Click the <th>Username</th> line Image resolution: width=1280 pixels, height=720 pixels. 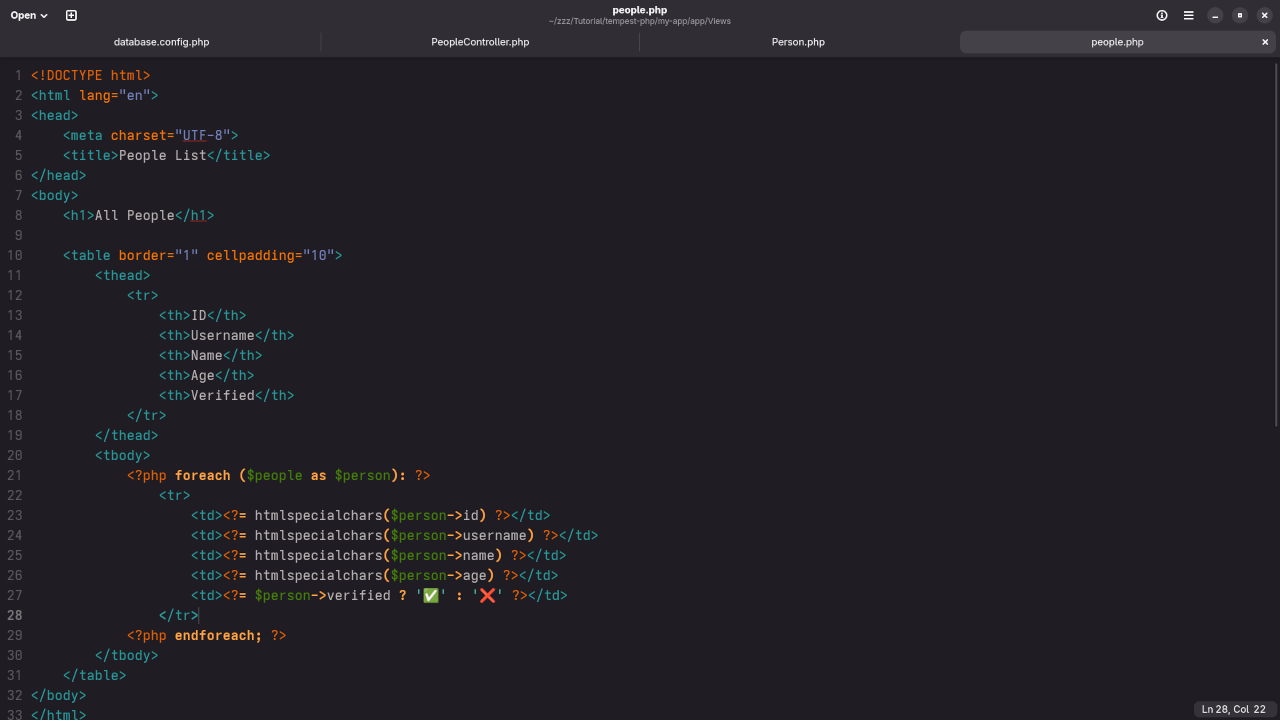coord(227,335)
